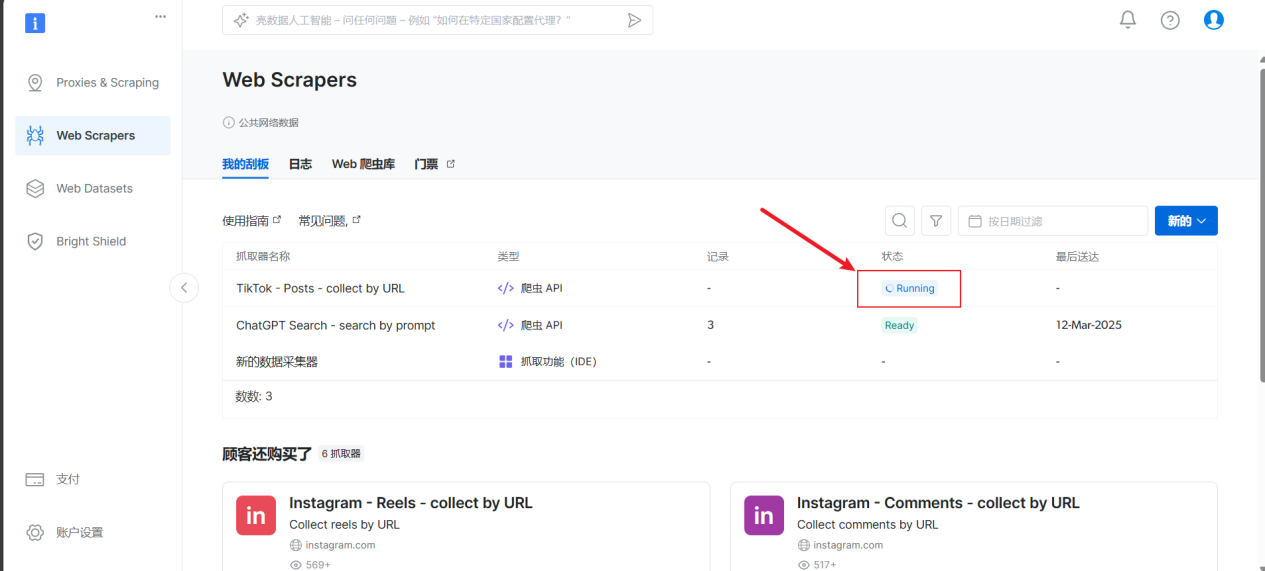
Task: Click the 按日期过滤 date filter field
Action: click(1053, 221)
